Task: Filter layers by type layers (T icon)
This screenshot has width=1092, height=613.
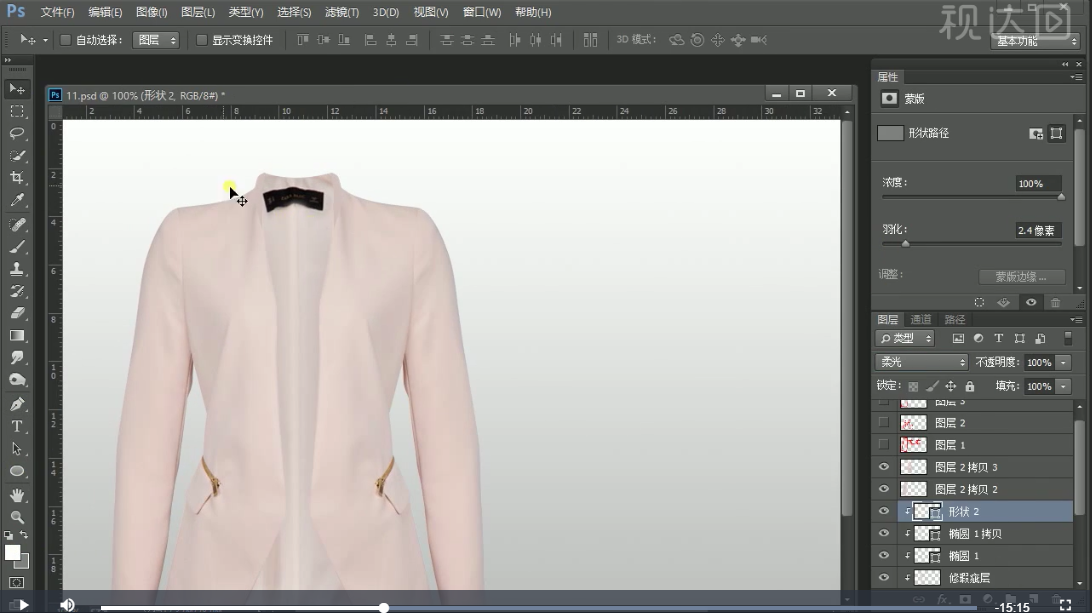Action: 999,339
